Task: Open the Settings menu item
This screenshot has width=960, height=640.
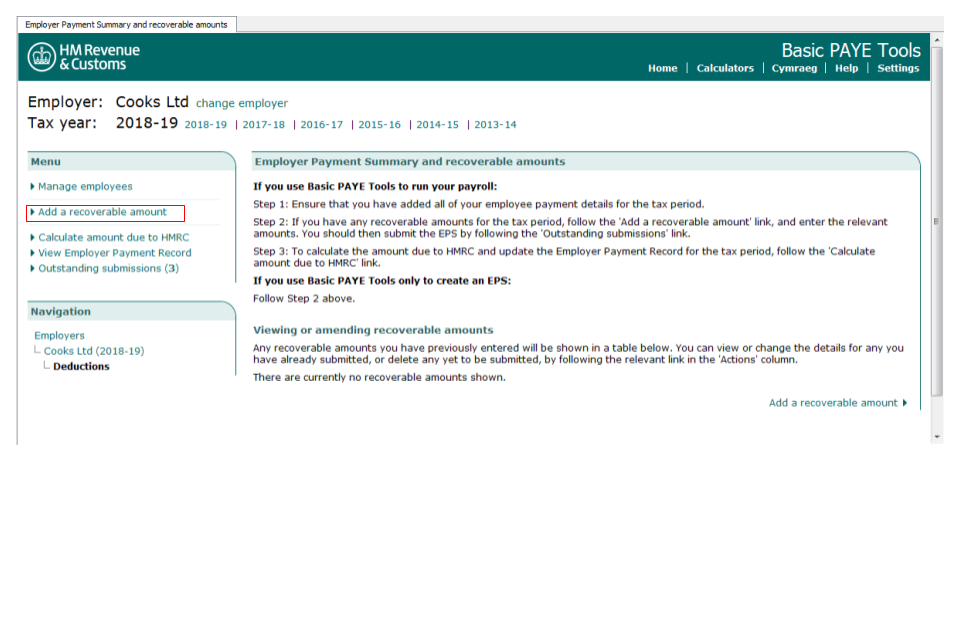Action: point(898,68)
